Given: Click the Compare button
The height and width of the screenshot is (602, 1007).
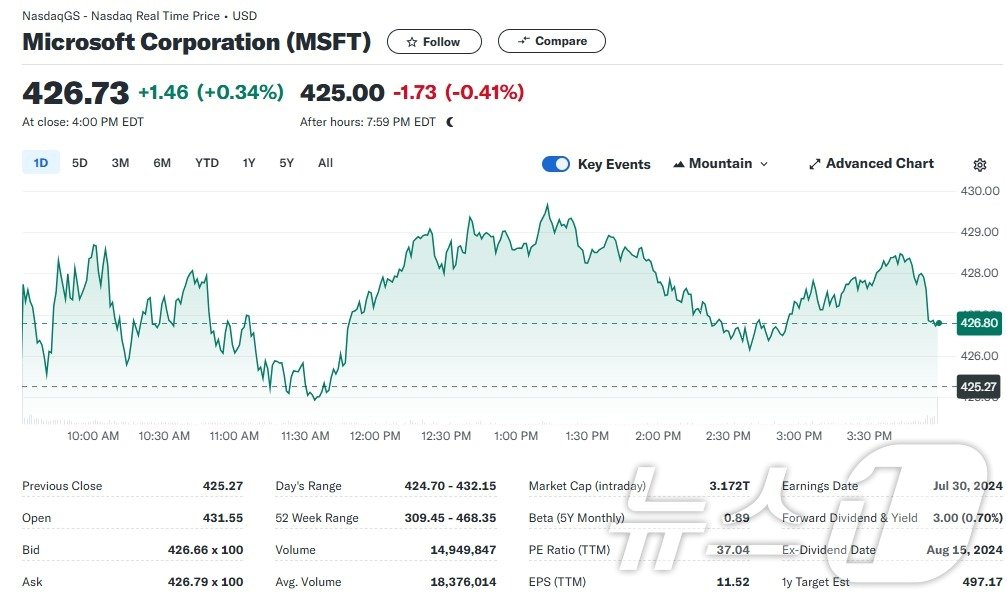Looking at the screenshot, I should click(x=552, y=41).
